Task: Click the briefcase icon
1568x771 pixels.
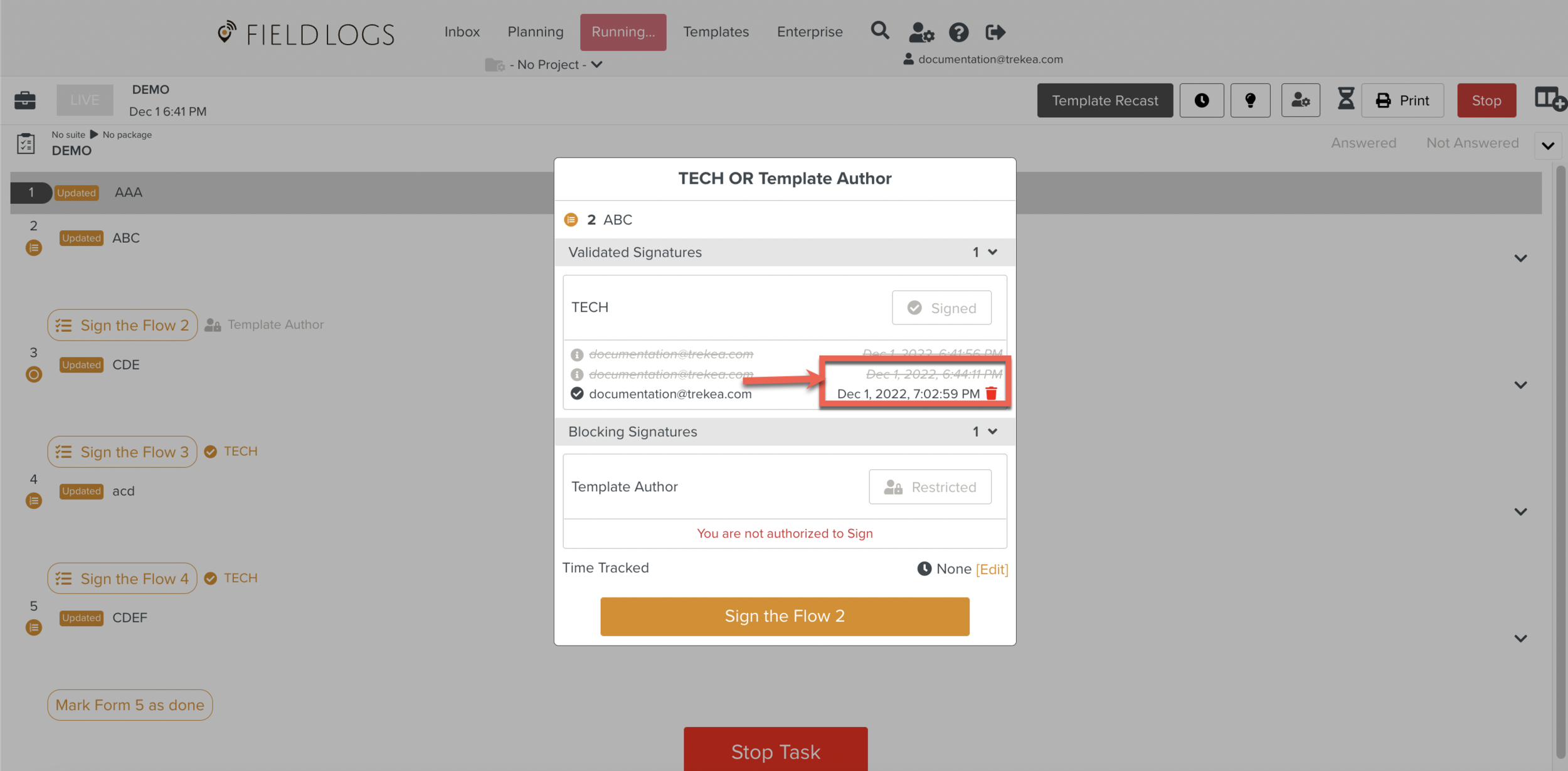Action: point(25,100)
